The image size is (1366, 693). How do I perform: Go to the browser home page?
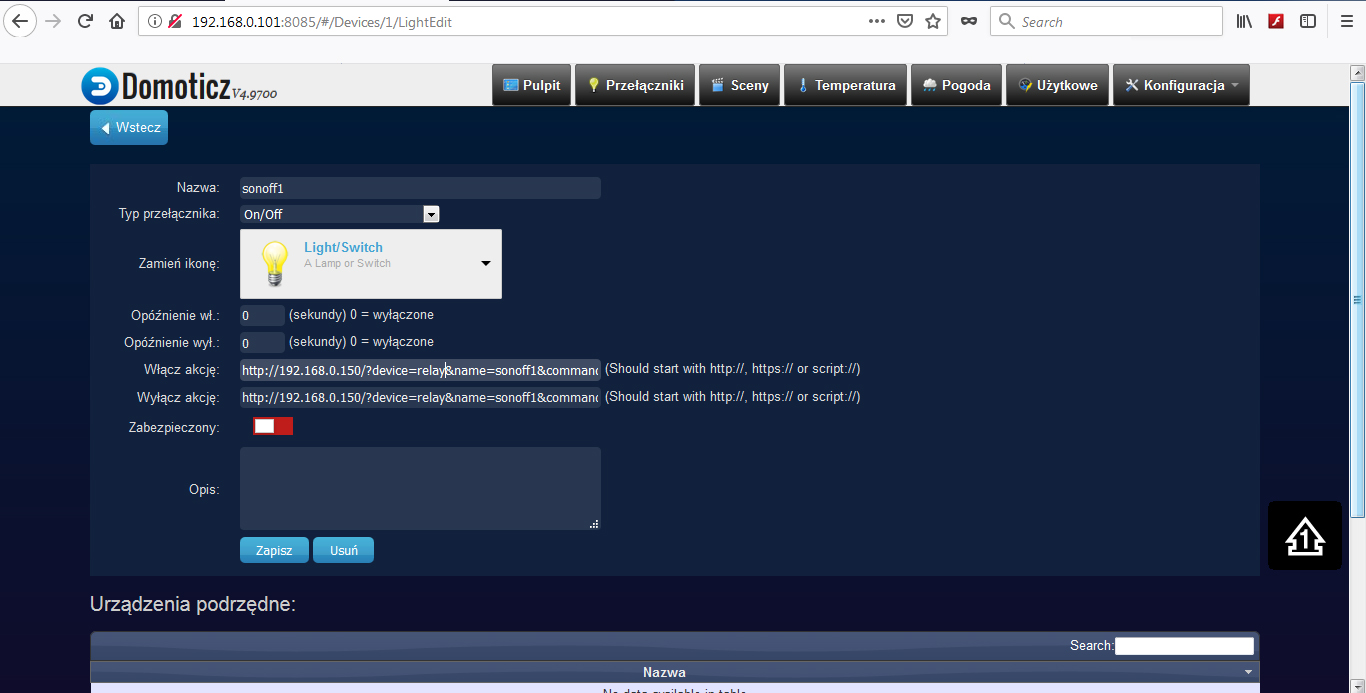click(117, 21)
